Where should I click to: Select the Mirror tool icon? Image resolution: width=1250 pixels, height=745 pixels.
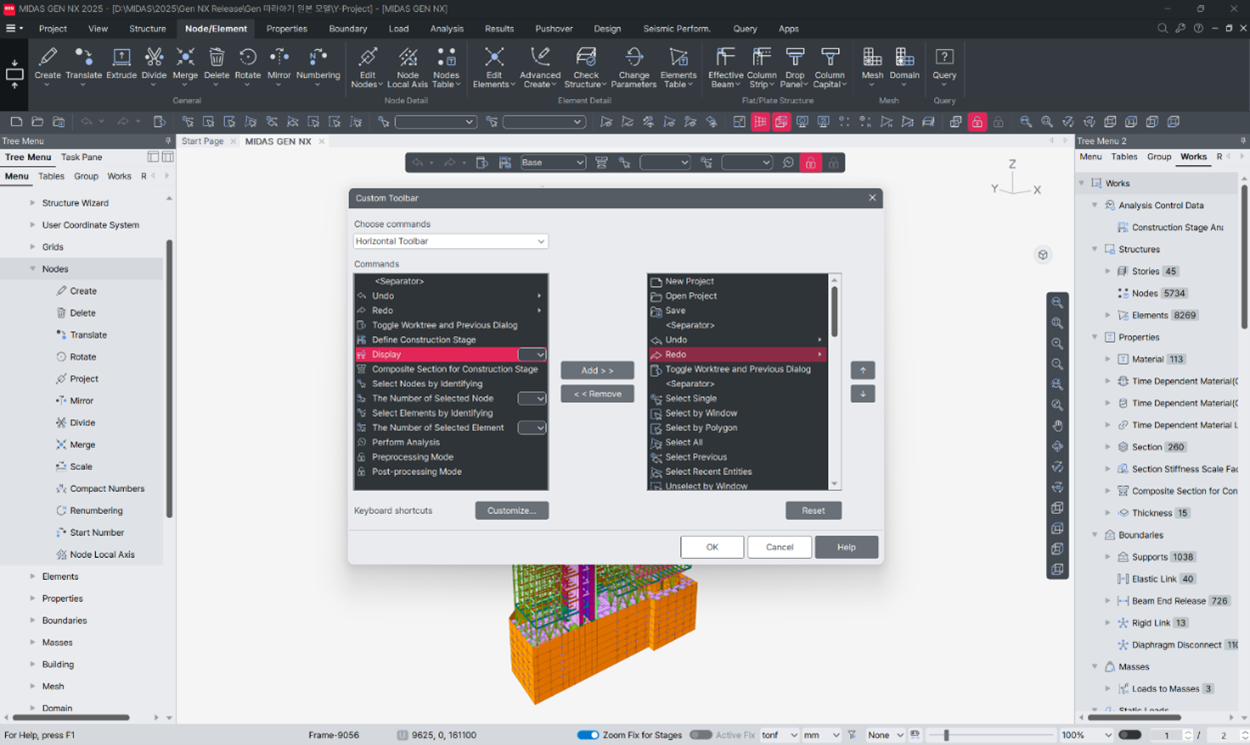(279, 62)
